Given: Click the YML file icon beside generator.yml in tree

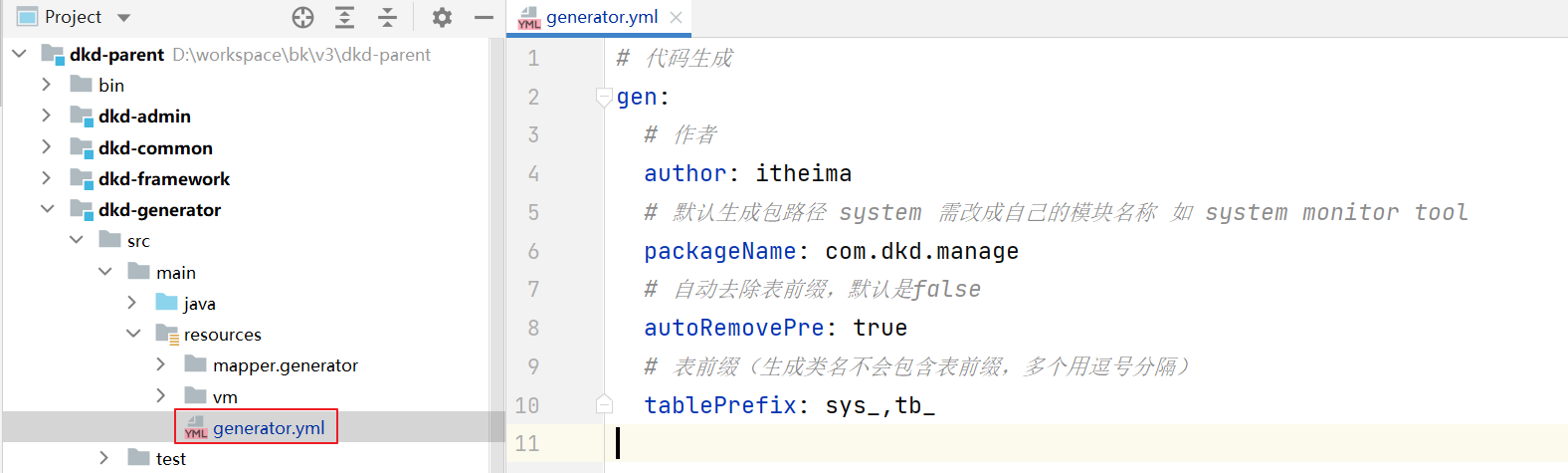Looking at the screenshot, I should point(196,427).
